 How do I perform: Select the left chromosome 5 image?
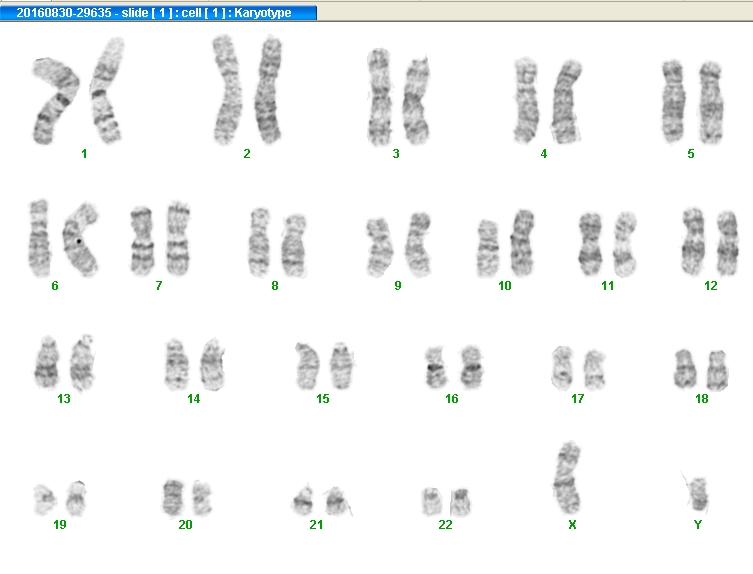[x=673, y=101]
